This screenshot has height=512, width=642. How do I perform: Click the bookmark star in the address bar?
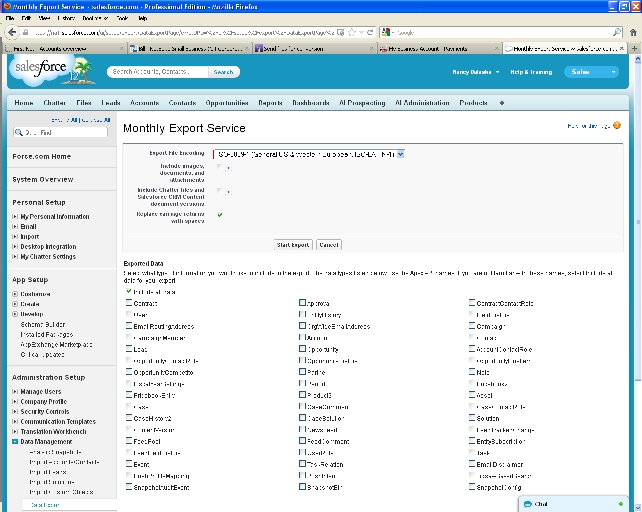(x=352, y=32)
